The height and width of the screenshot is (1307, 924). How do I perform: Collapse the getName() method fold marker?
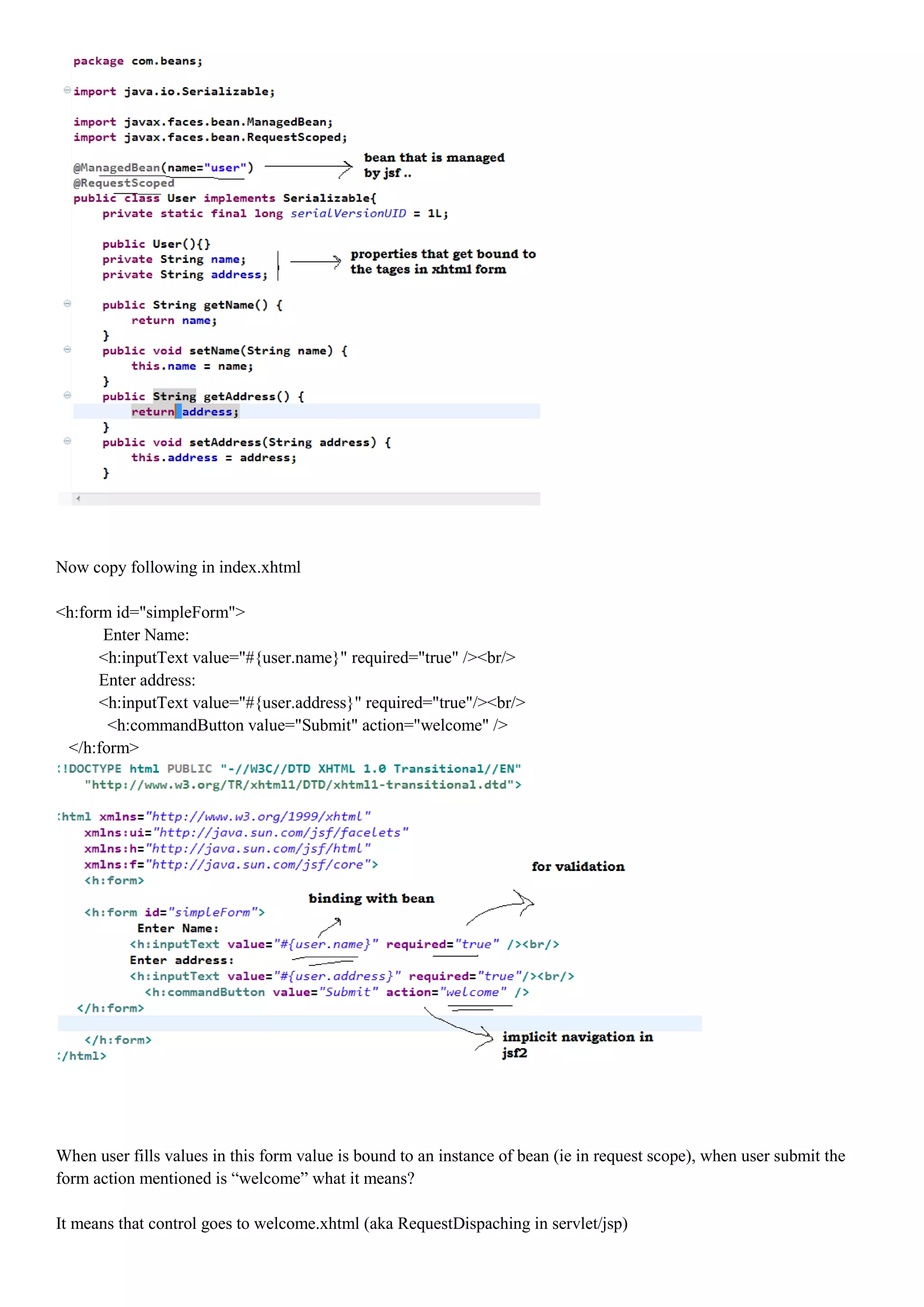(x=67, y=304)
